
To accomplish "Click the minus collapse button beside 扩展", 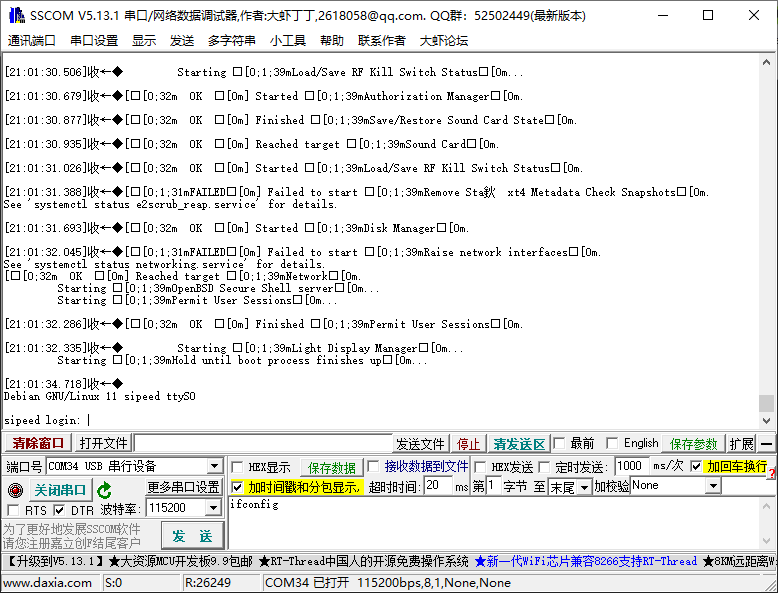I will 767,444.
